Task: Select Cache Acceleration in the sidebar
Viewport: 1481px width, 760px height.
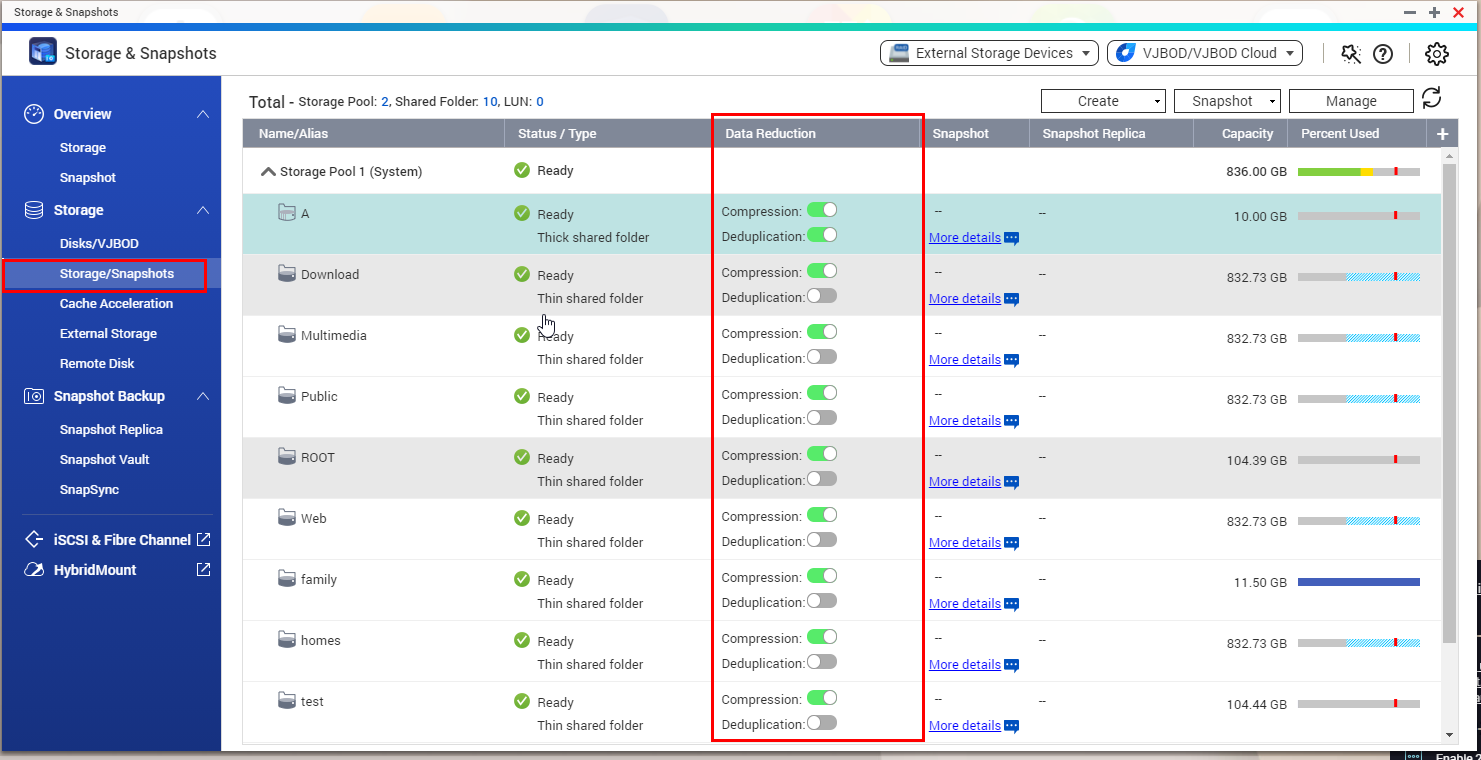Action: (116, 304)
